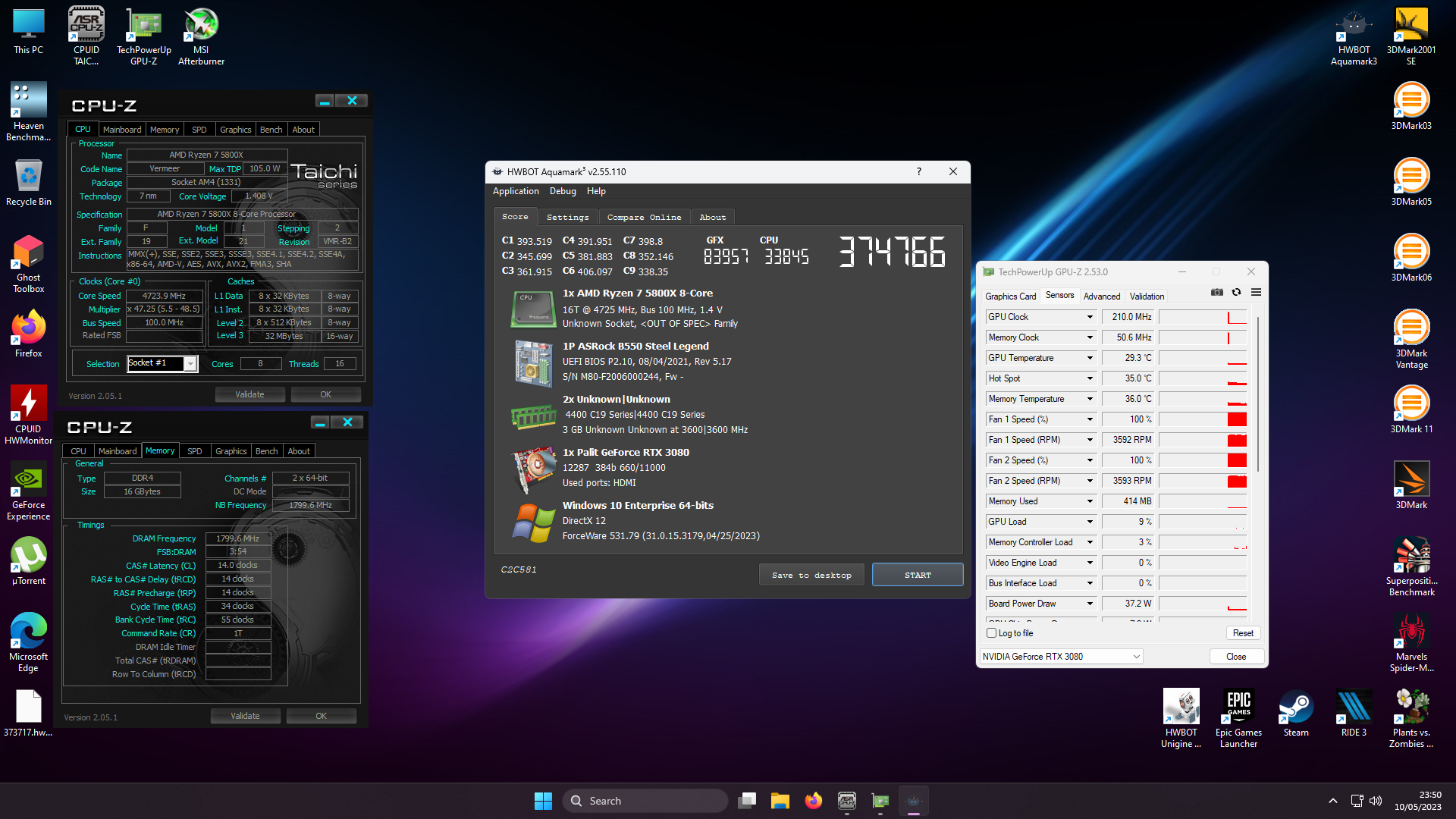Launch uTorrent desktop icon
1456x819 pixels.
coord(28,561)
